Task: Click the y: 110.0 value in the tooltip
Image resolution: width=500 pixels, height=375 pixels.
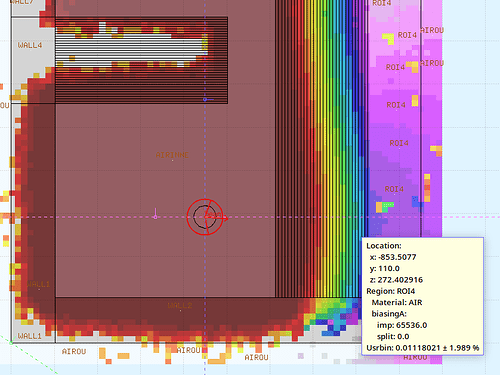Action: [384, 268]
